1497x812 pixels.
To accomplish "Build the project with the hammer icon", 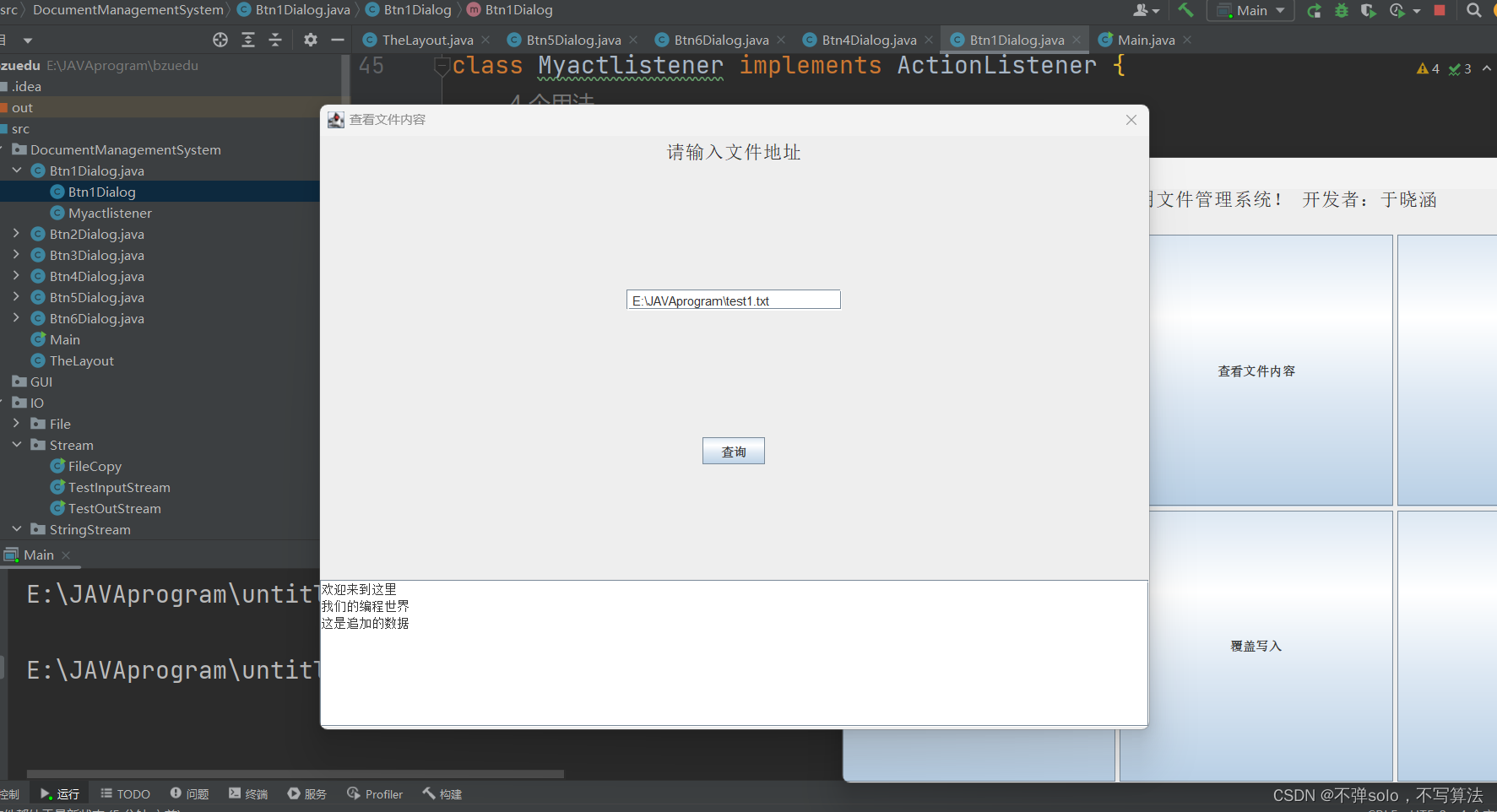I will pyautogui.click(x=1185, y=10).
